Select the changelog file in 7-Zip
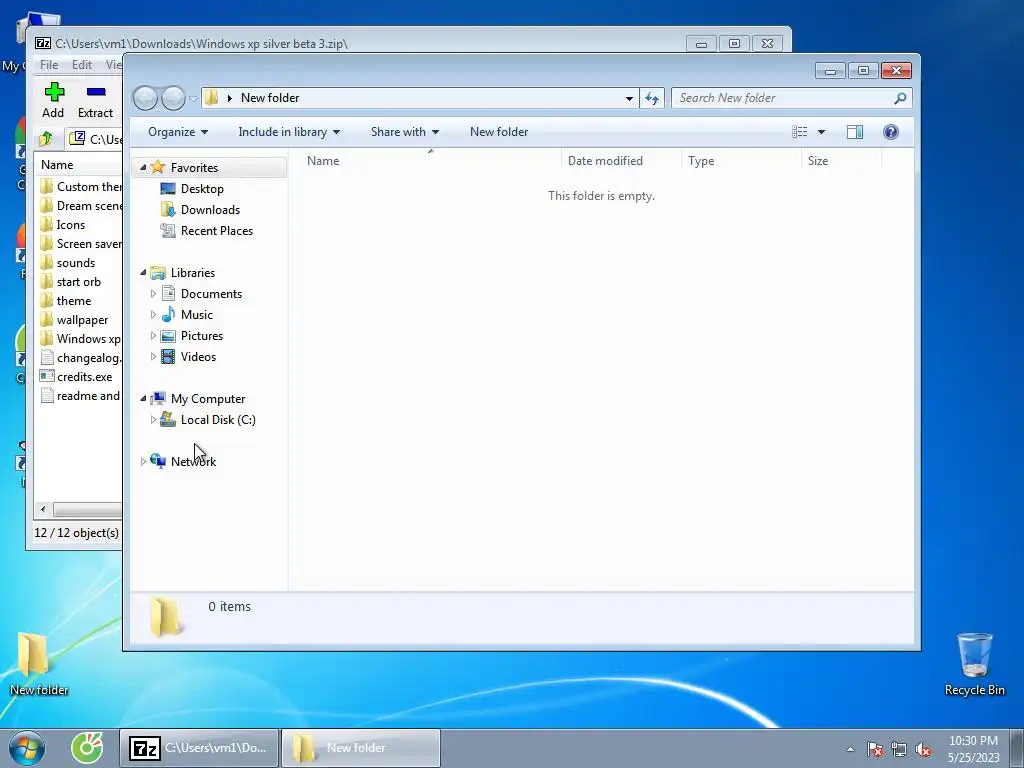The height and width of the screenshot is (768, 1024). [80, 358]
